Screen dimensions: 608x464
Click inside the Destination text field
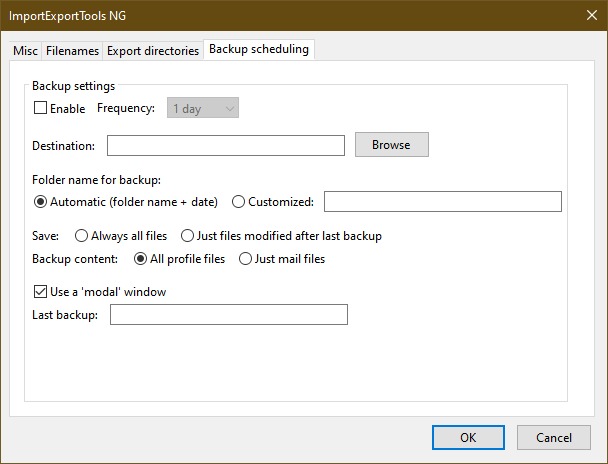coord(226,145)
